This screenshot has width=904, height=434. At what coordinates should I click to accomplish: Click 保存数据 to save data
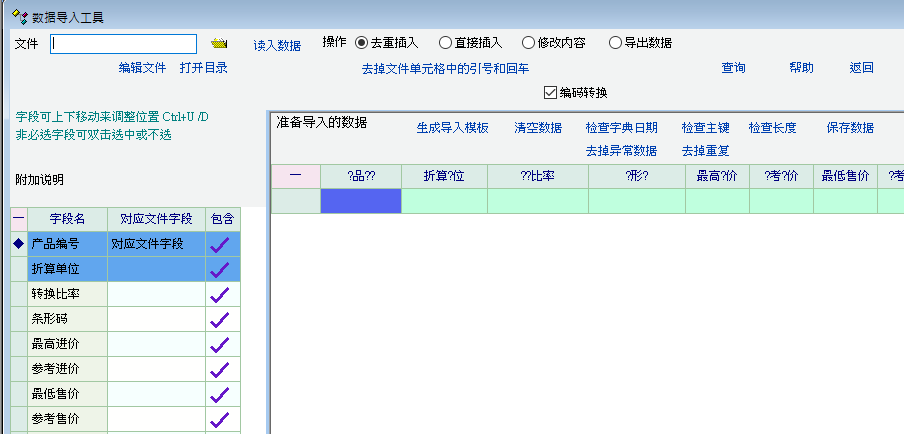point(850,128)
